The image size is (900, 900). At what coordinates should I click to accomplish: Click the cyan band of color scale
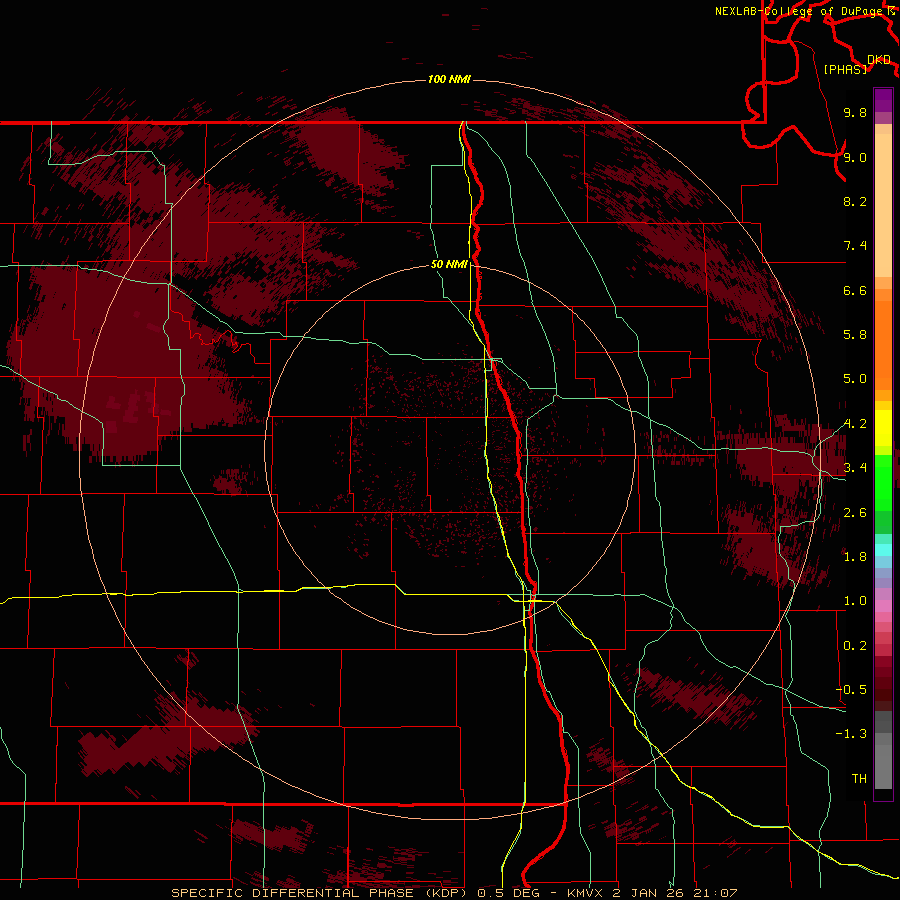[x=883, y=550]
